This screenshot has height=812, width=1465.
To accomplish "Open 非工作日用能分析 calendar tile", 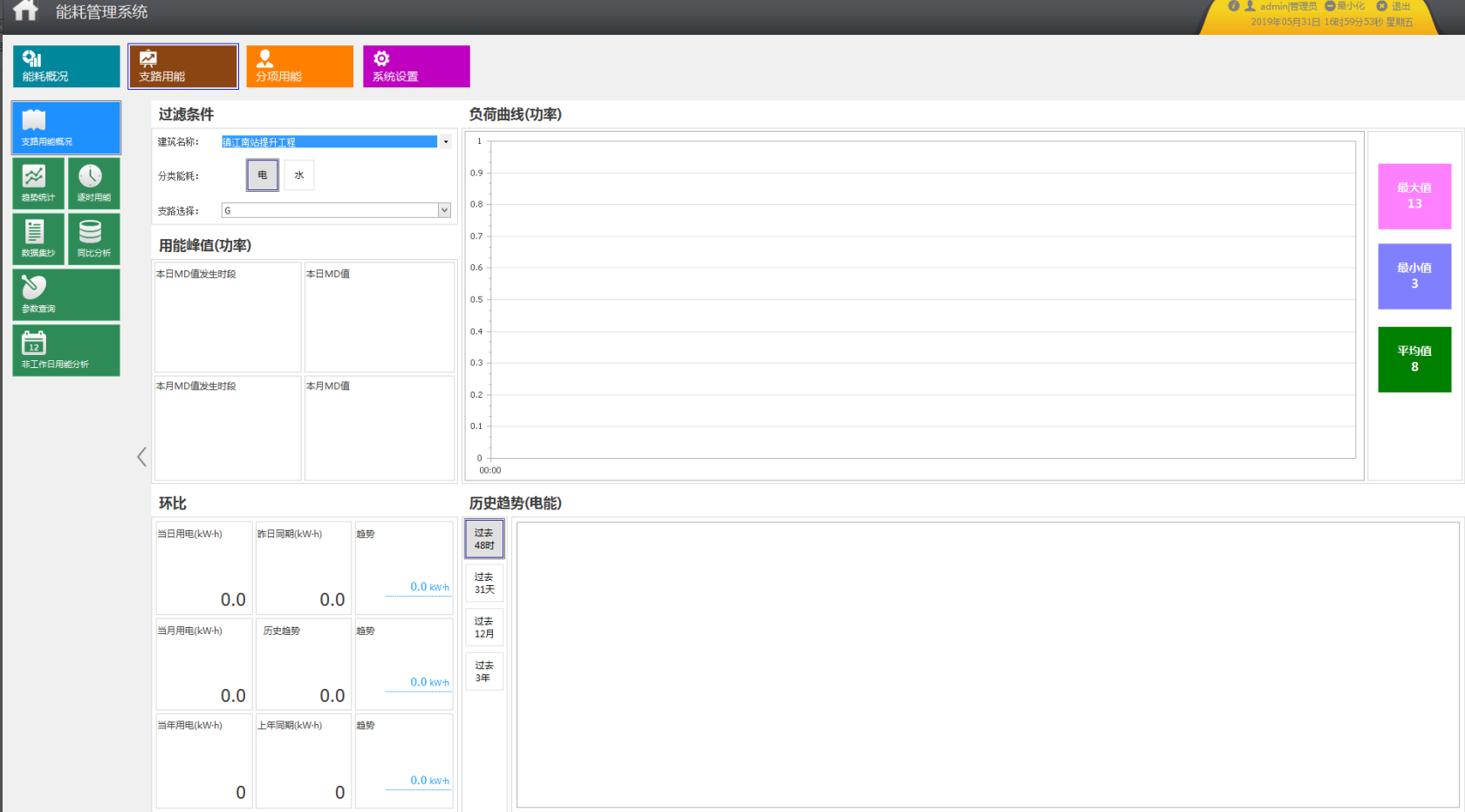I will tap(66, 351).
